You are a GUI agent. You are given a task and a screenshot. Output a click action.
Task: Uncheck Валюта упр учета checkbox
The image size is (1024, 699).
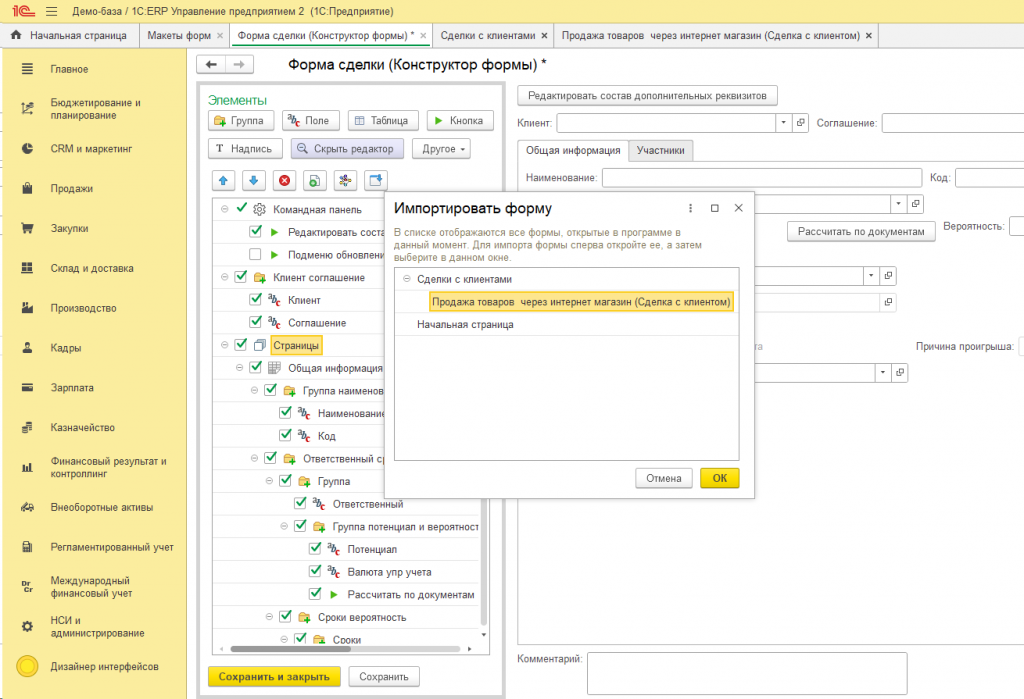coord(315,571)
